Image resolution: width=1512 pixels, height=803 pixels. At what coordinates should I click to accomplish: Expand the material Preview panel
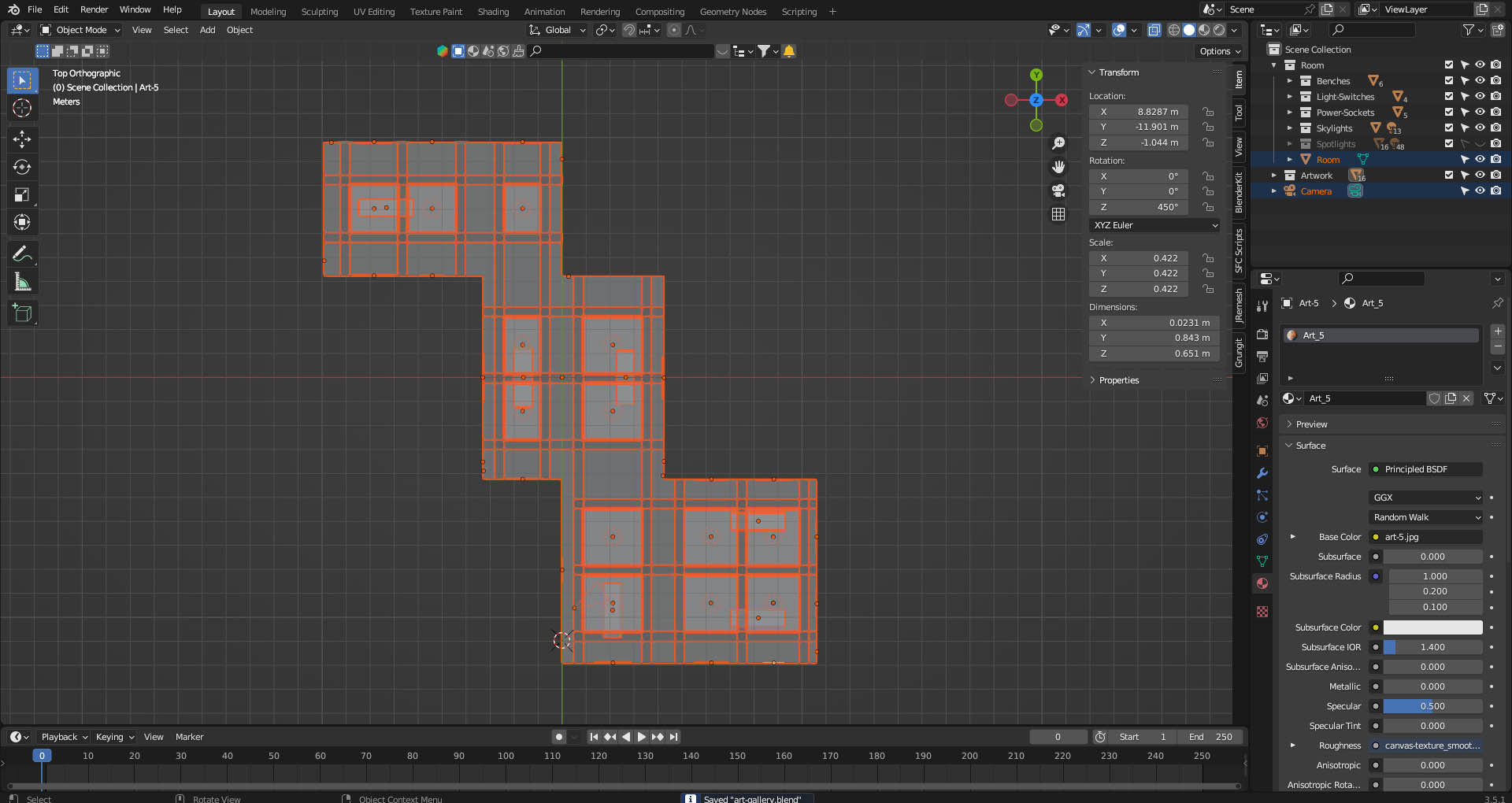click(x=1311, y=424)
